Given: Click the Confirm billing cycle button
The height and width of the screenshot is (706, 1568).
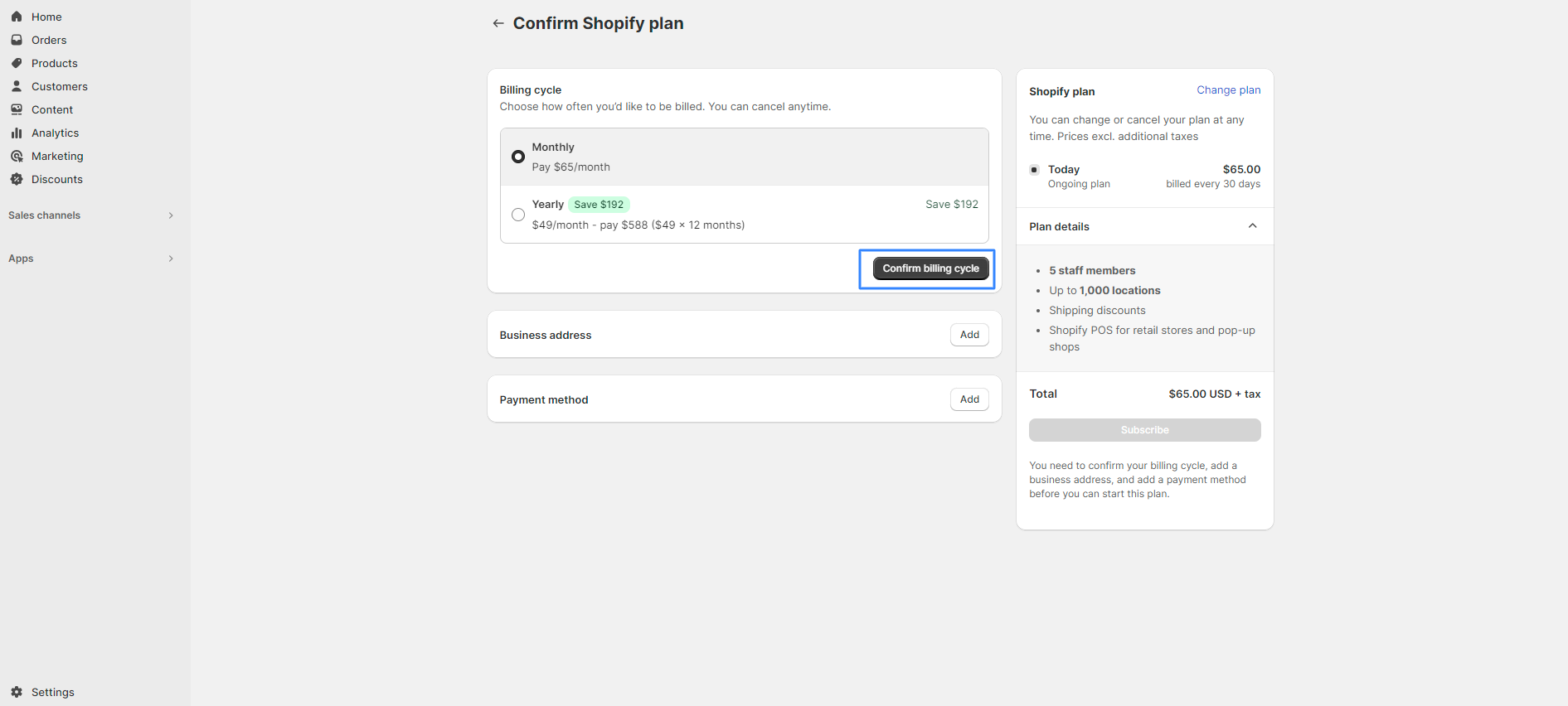Looking at the screenshot, I should click(930, 268).
